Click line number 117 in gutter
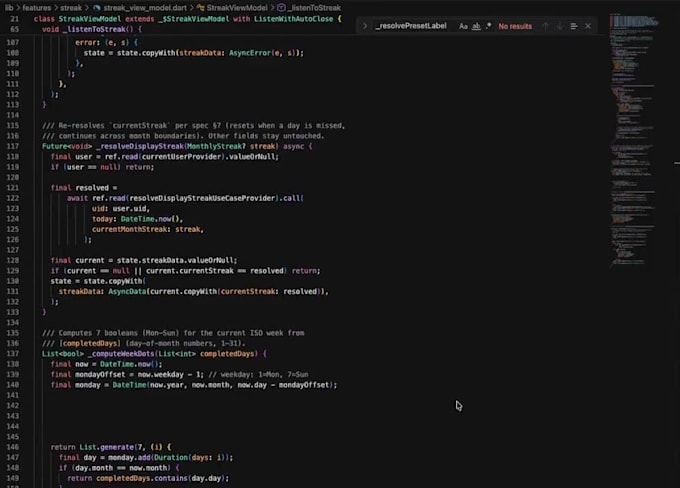Screen dimensions: 680x488 coord(13,146)
